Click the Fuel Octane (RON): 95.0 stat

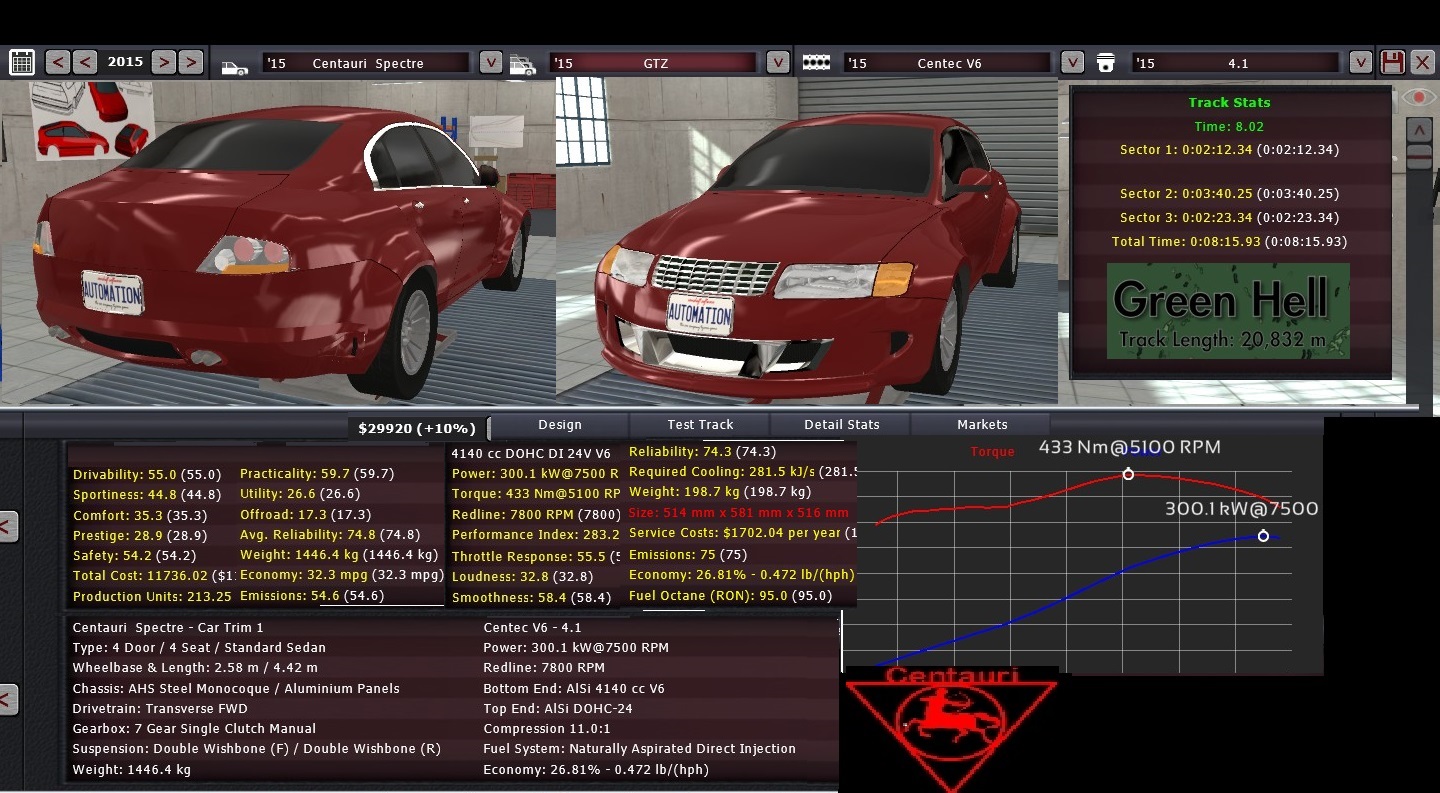tap(730, 596)
